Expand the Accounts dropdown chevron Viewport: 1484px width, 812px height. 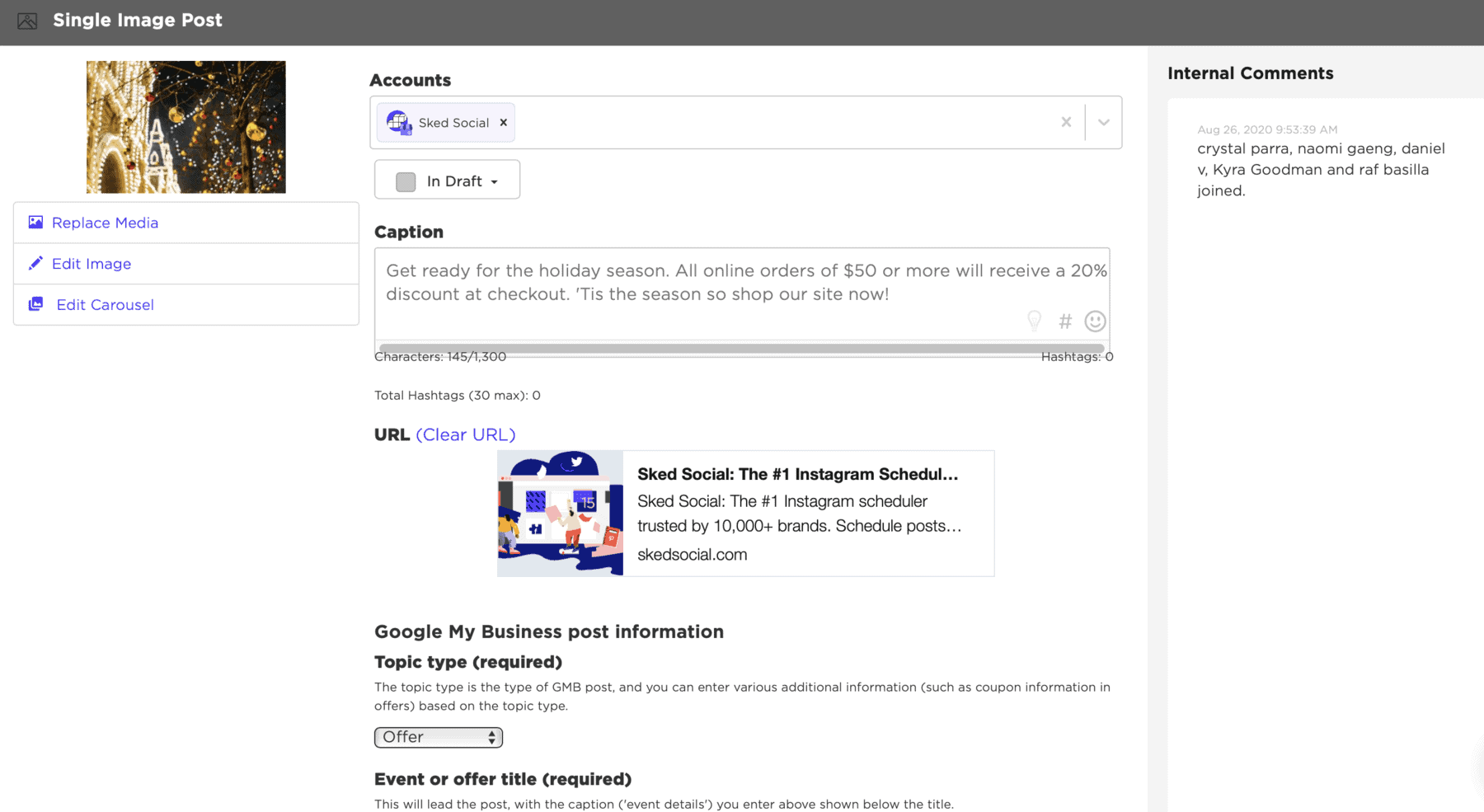[1103, 122]
